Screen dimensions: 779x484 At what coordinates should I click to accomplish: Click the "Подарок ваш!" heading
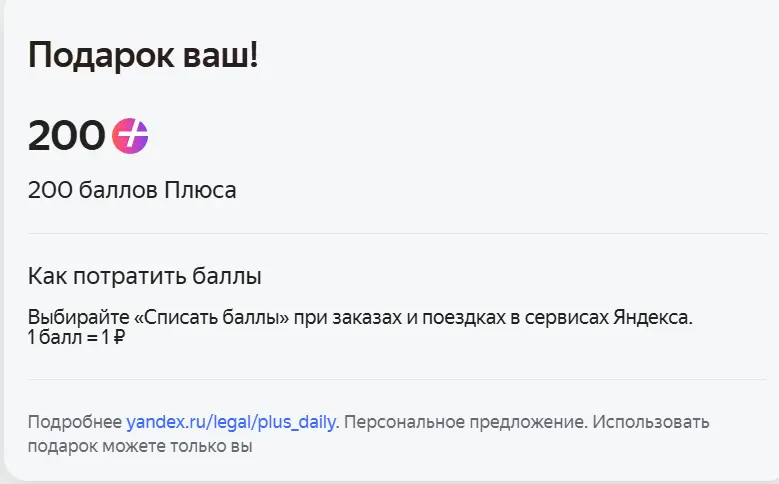(143, 56)
